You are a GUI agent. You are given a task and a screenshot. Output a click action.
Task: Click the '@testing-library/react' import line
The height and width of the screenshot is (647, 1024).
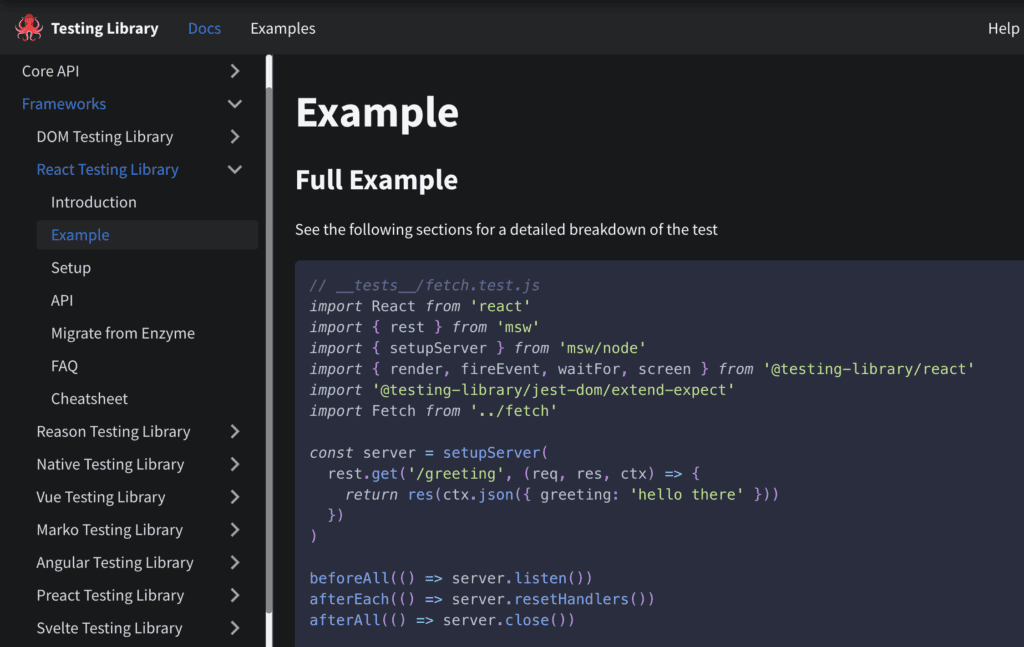[x=641, y=369]
